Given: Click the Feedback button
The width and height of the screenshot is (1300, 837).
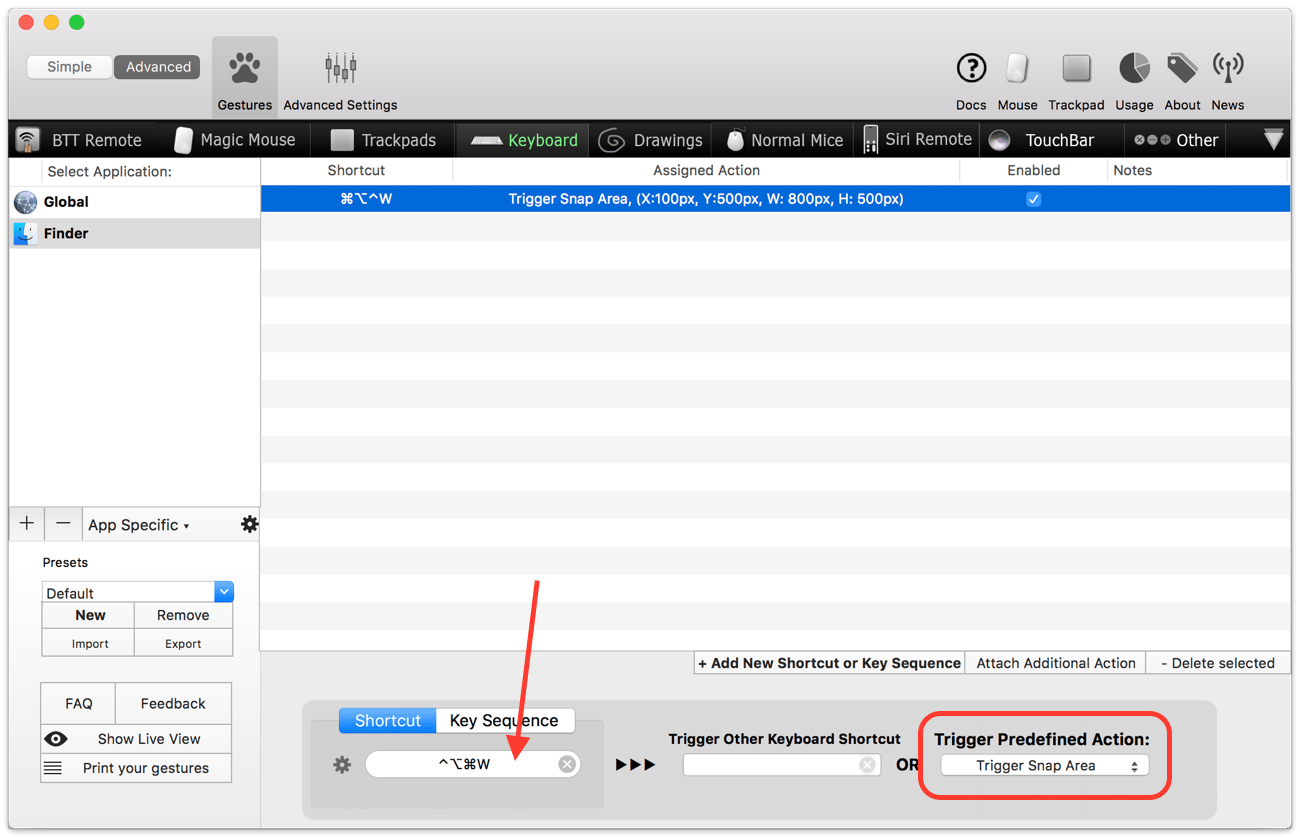Looking at the screenshot, I should (173, 703).
